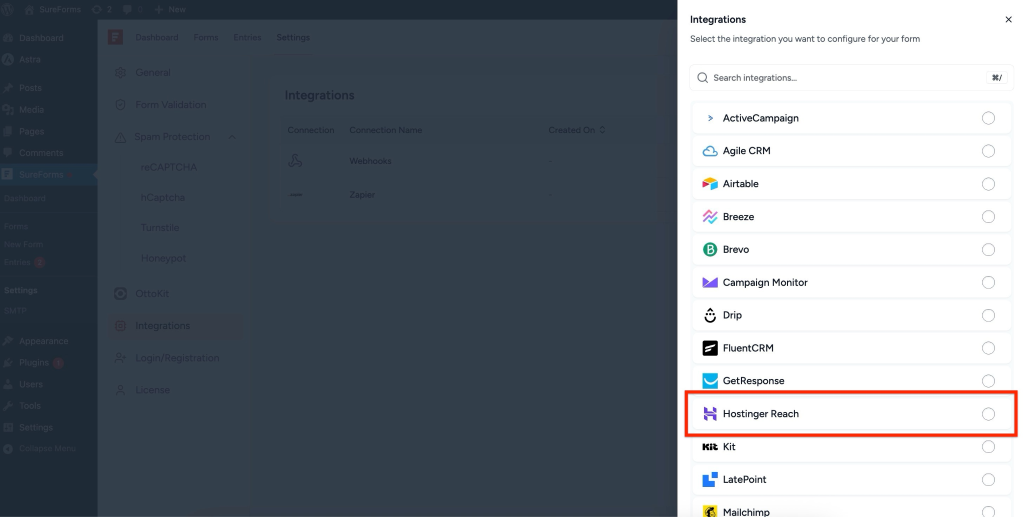Open the Entries tab in SureForms header
Viewport: 1024px width, 517px height.
click(247, 38)
